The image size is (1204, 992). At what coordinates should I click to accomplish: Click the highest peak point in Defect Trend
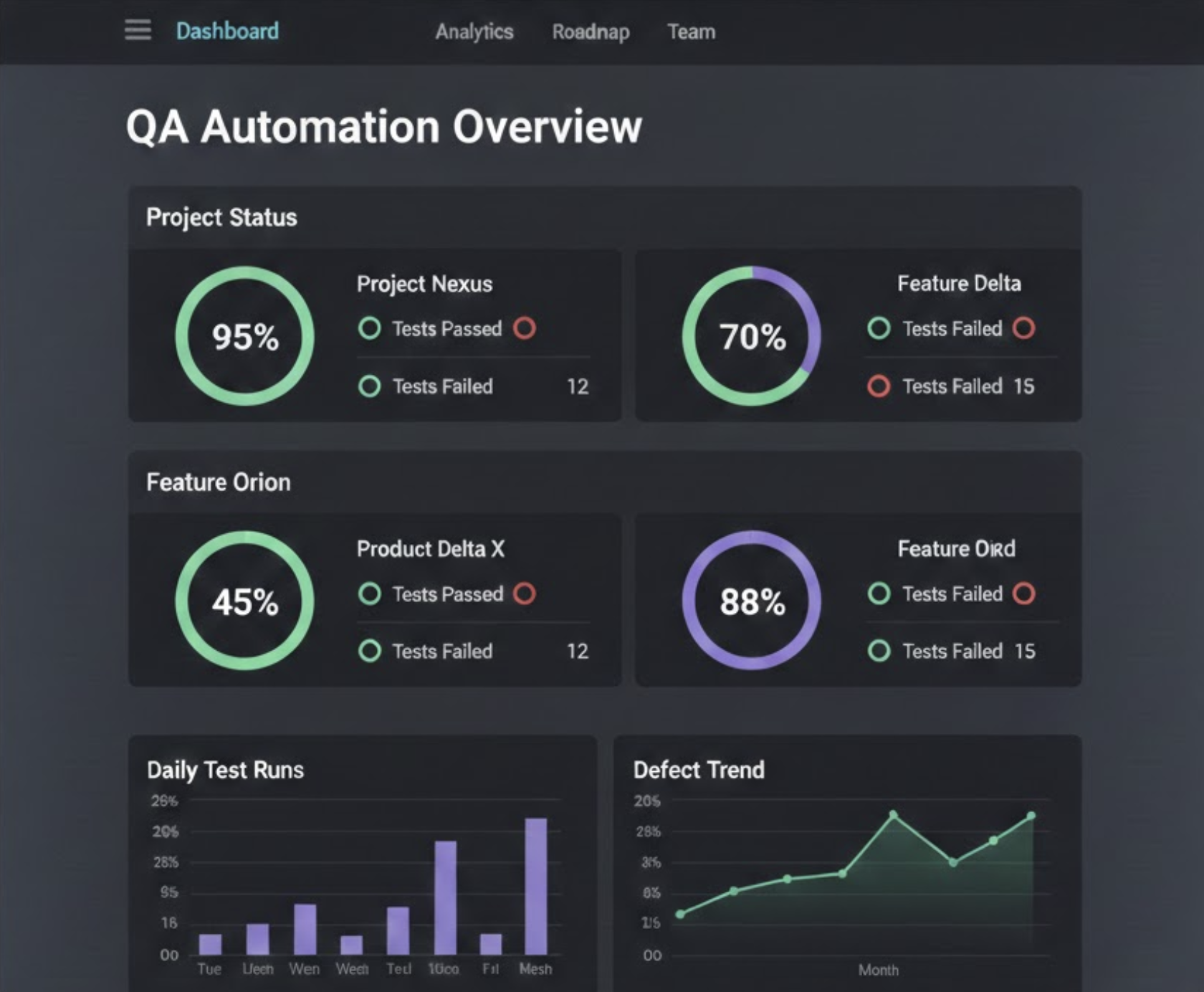893,815
